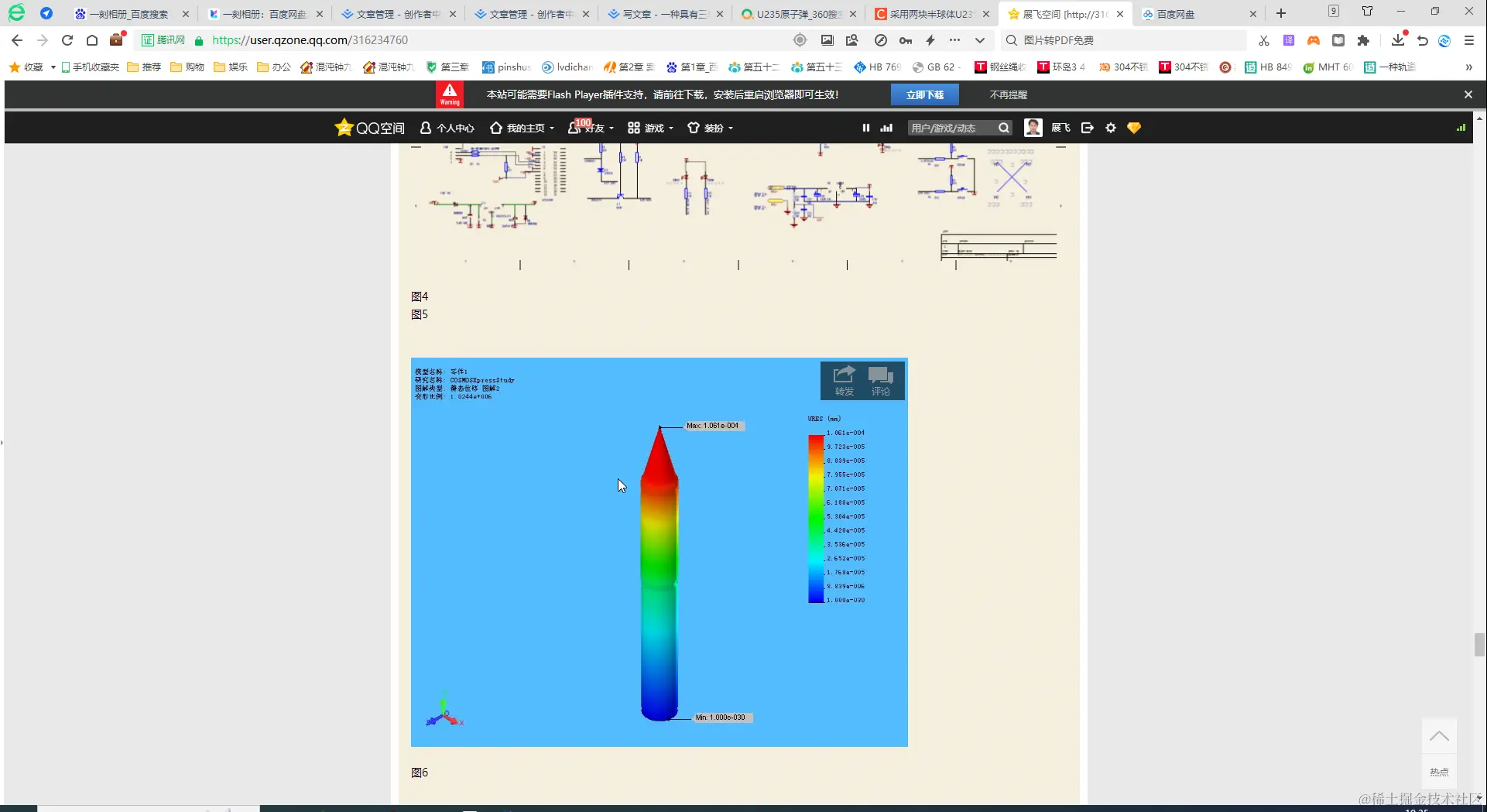Switch to the 百度网盘 tab
The width and height of the screenshot is (1487, 812).
(x=1198, y=14)
